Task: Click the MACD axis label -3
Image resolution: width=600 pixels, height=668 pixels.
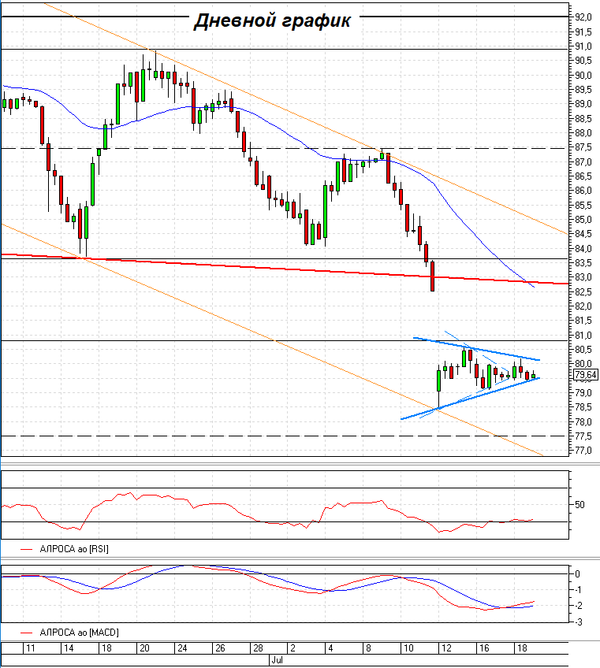Action: (x=577, y=622)
